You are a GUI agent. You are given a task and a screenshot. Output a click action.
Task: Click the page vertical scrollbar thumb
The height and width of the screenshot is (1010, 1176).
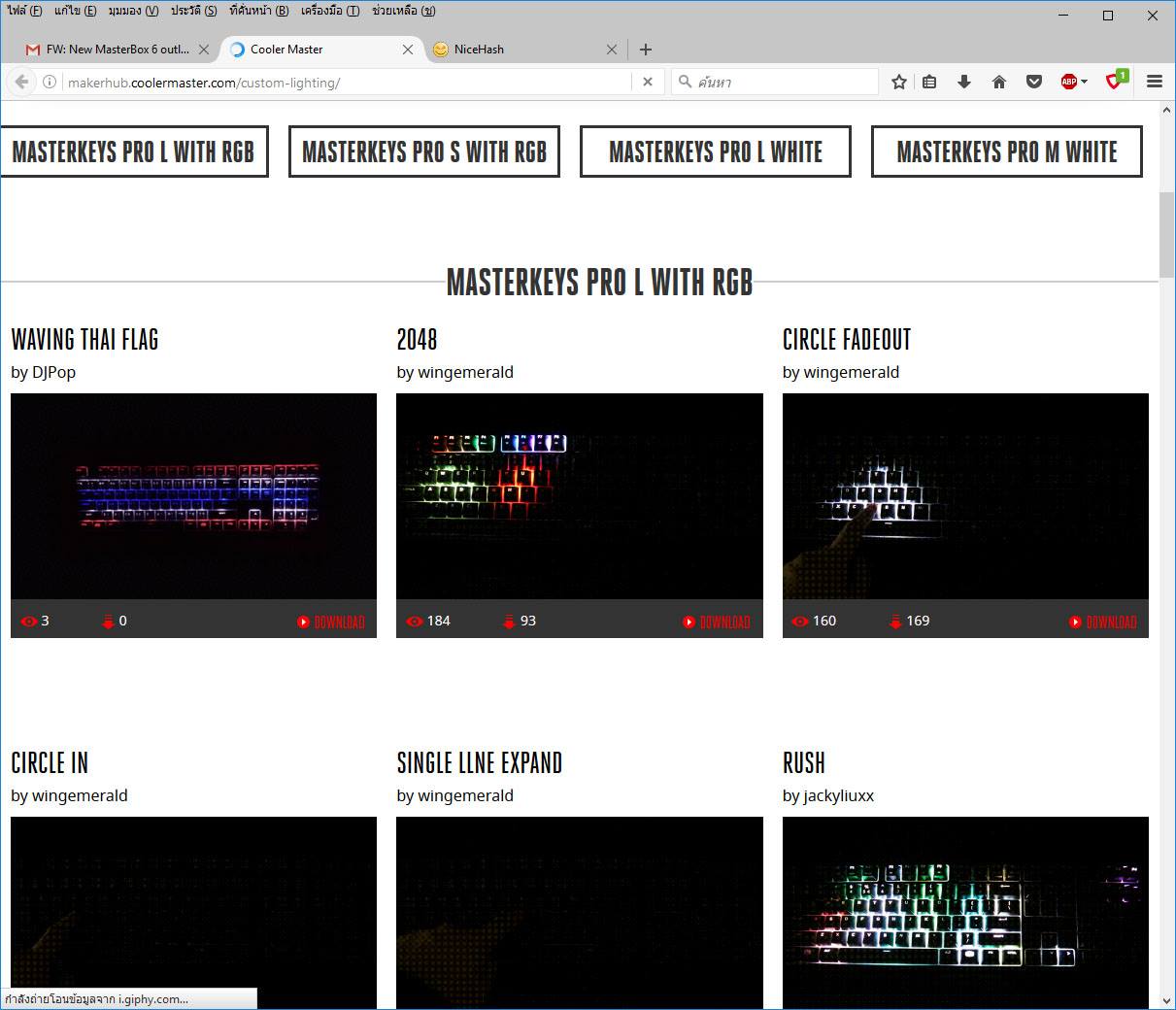click(x=1166, y=235)
